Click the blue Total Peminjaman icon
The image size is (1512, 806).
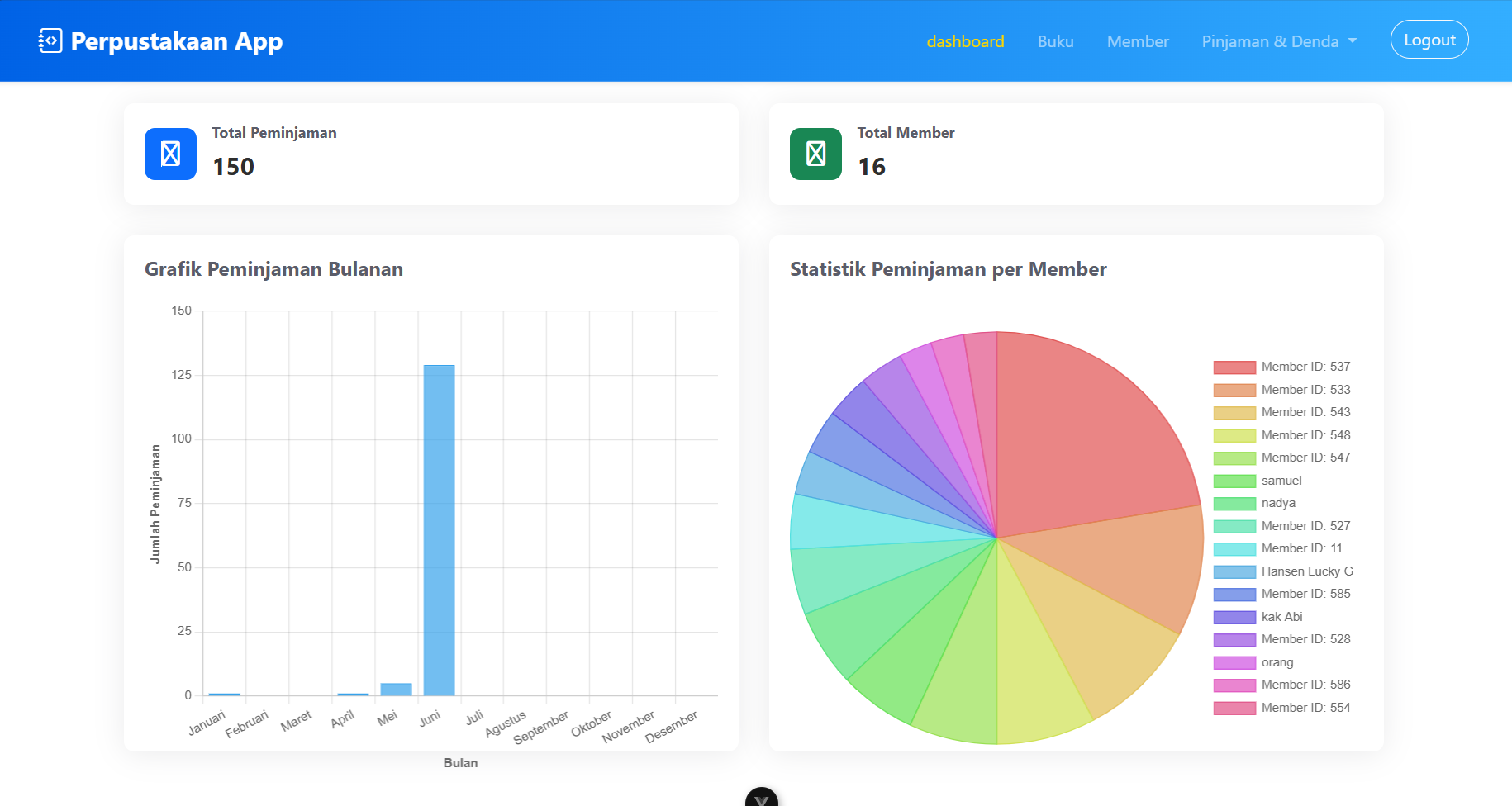point(170,154)
